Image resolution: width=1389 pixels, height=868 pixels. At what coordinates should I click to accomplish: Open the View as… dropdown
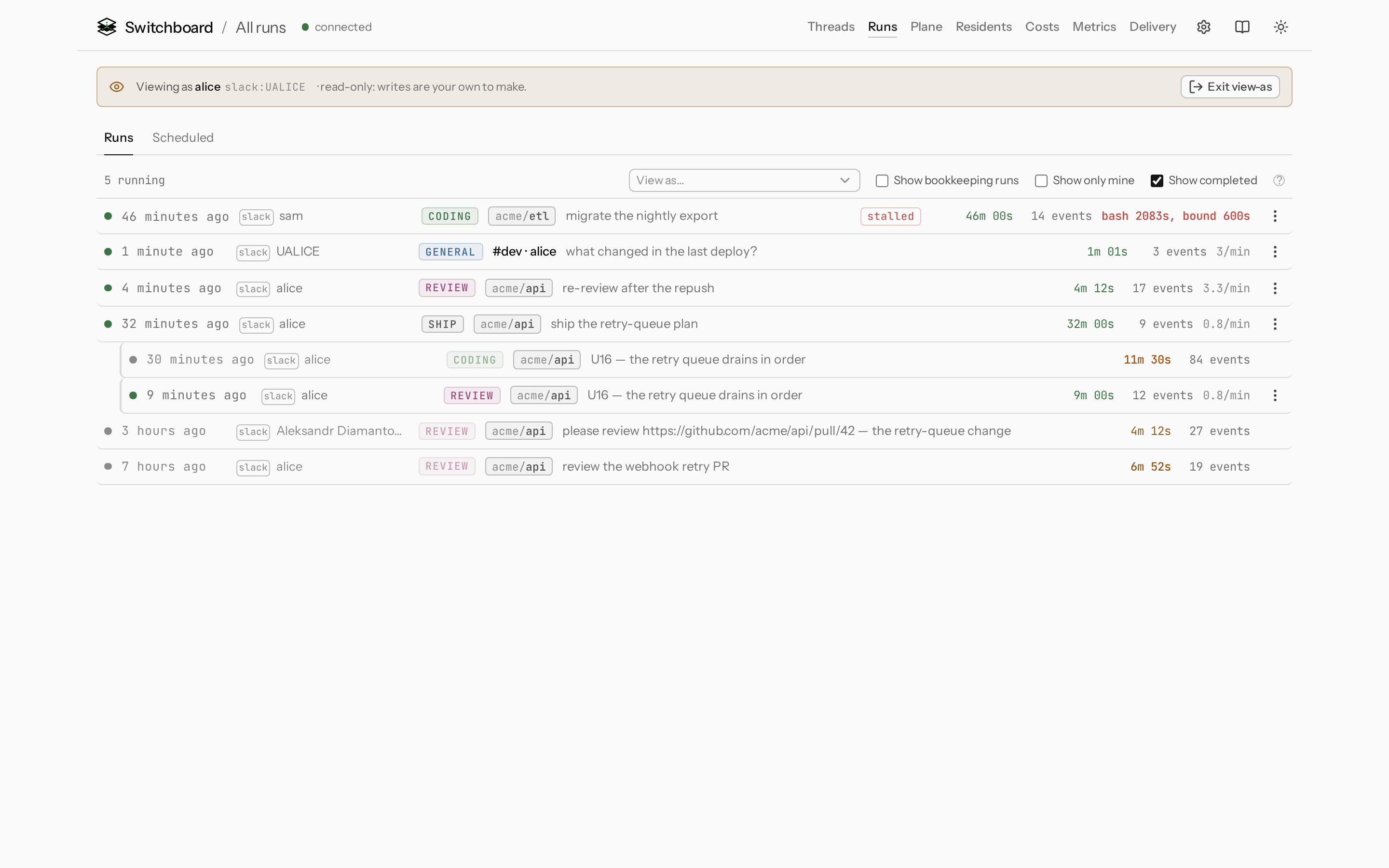pyautogui.click(x=744, y=180)
